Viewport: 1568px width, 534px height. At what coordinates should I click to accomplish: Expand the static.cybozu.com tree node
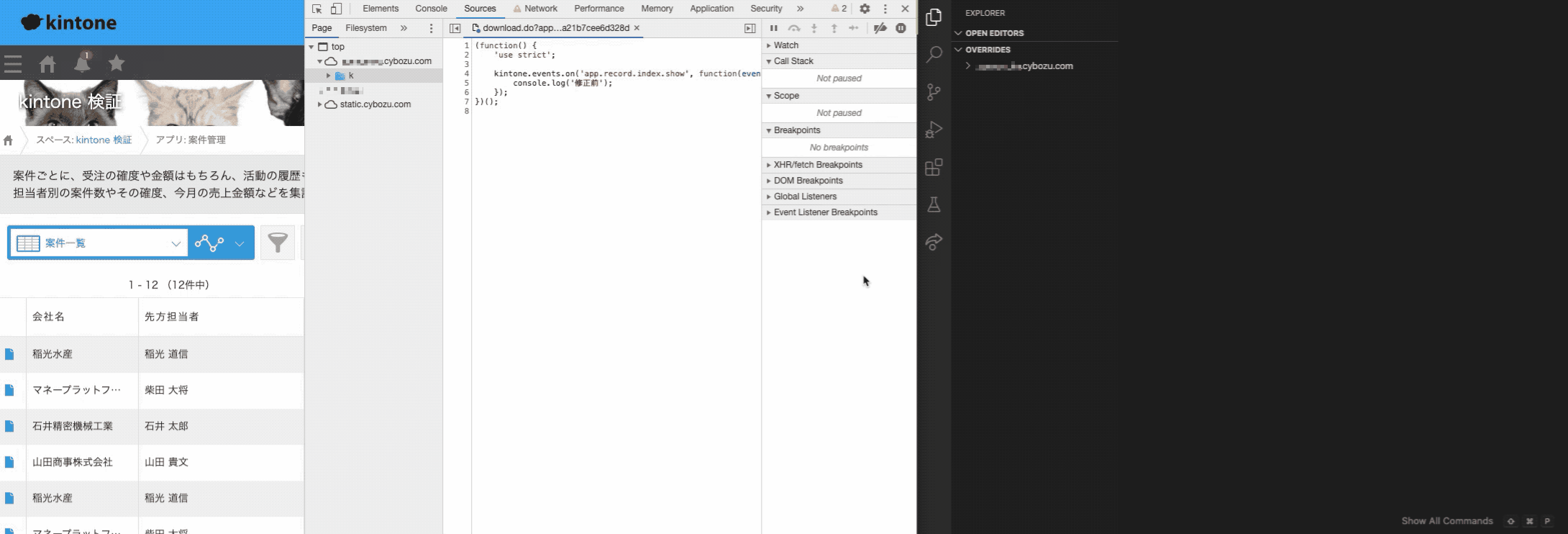point(320,104)
